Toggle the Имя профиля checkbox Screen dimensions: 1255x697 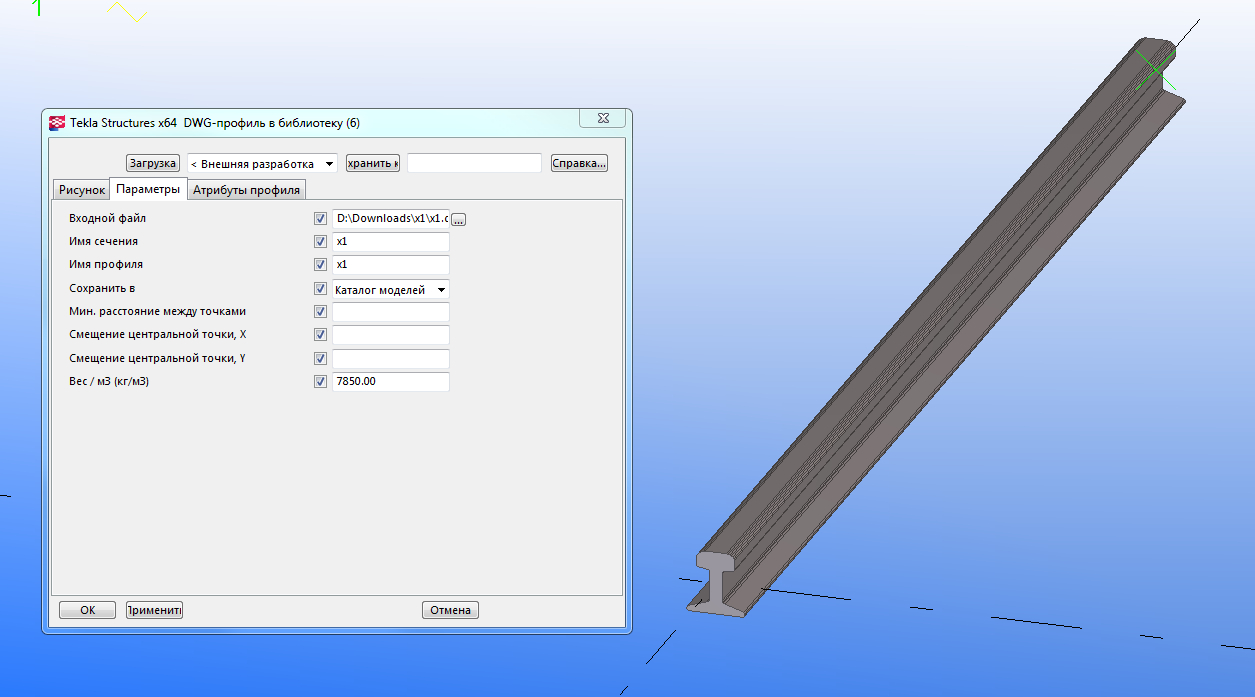tap(320, 265)
